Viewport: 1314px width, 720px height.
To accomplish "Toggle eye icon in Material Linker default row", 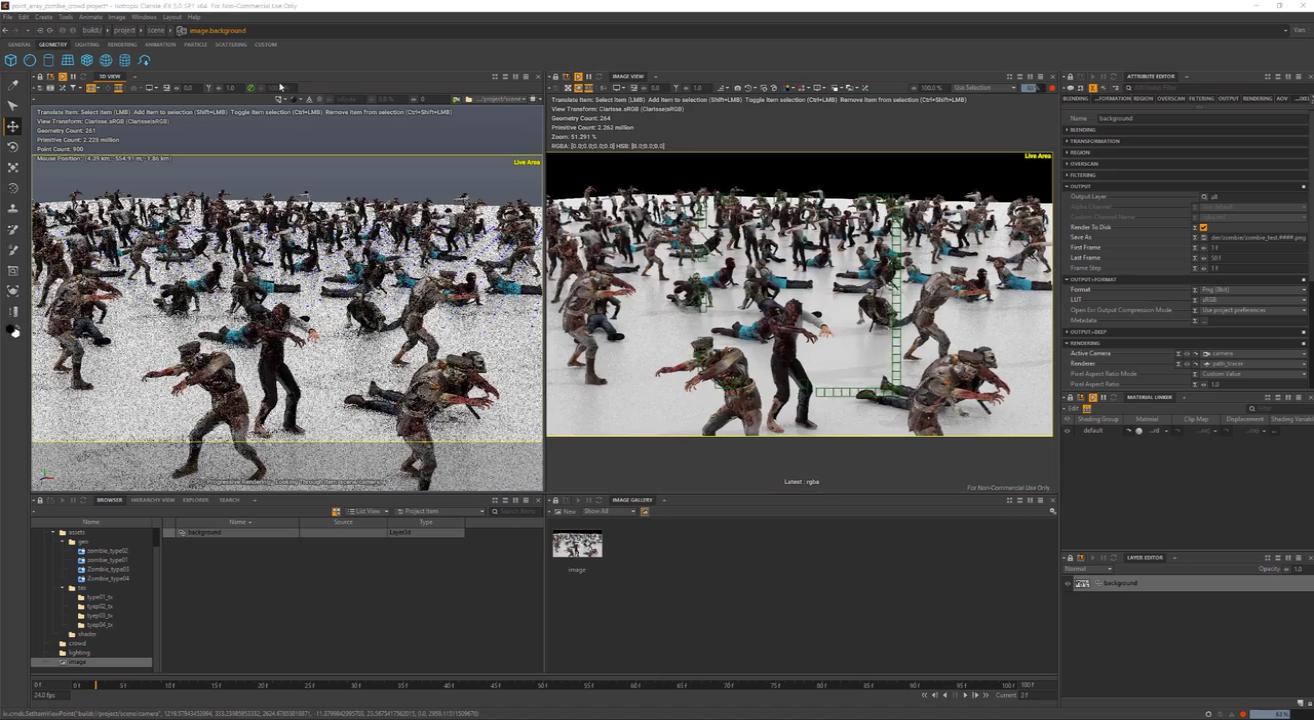I will 1067,431.
